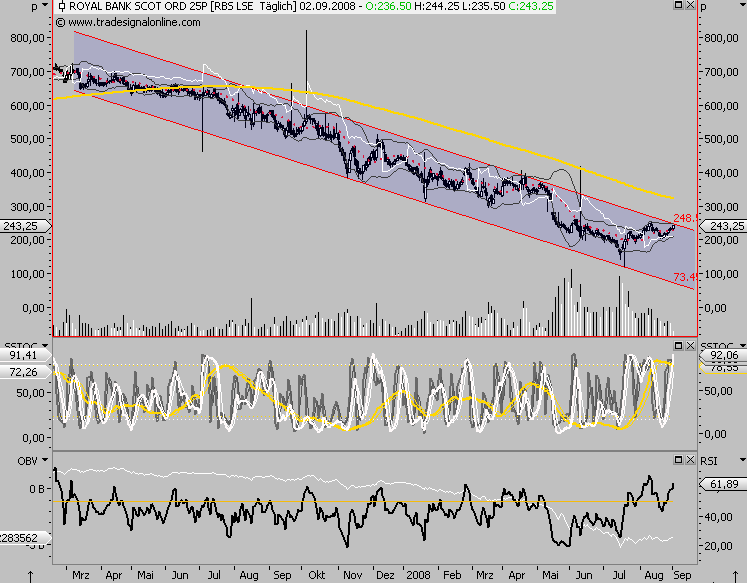Click the 500,00 label on right price axis

pos(721,139)
